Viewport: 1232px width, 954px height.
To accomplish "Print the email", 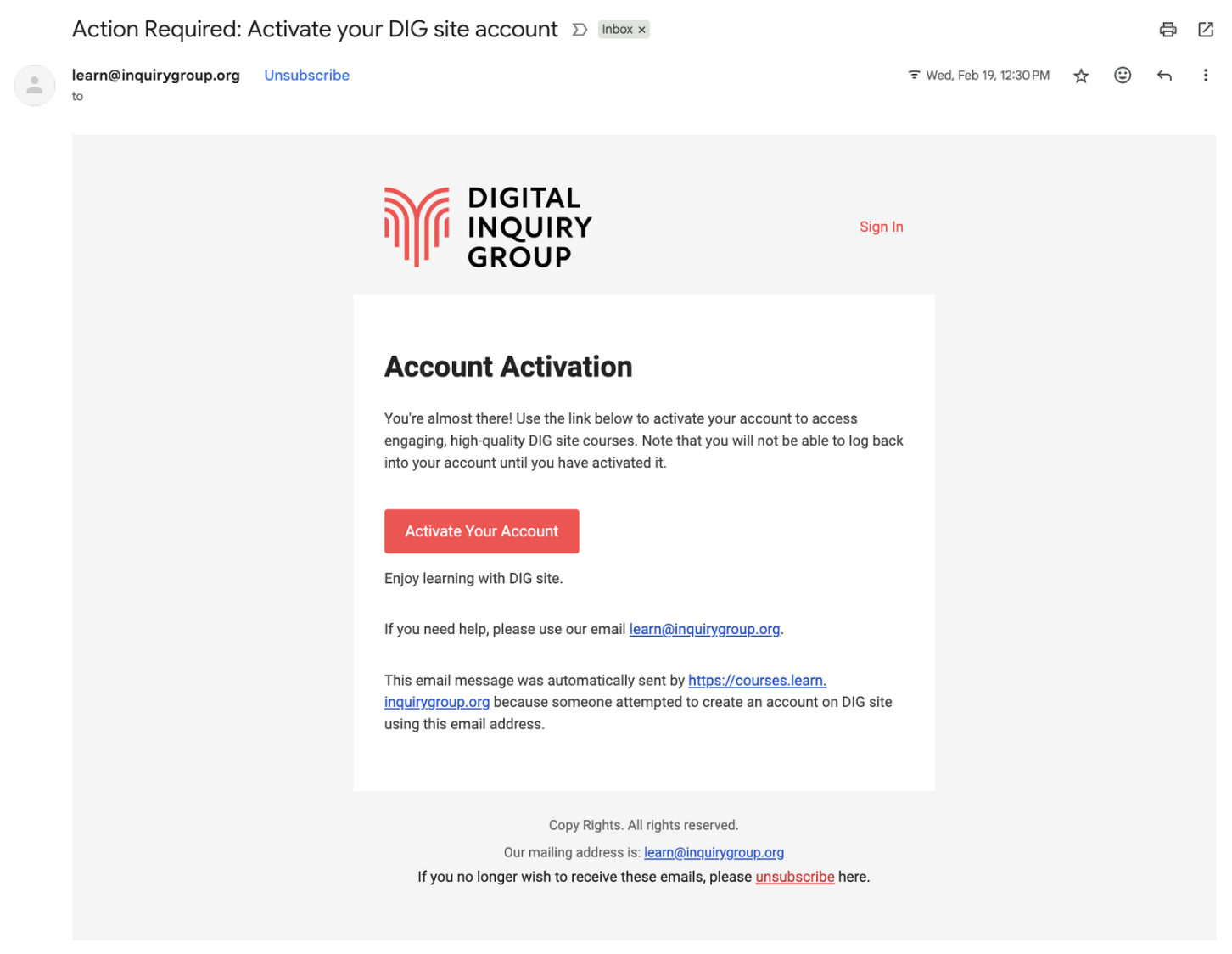I will point(1168,29).
